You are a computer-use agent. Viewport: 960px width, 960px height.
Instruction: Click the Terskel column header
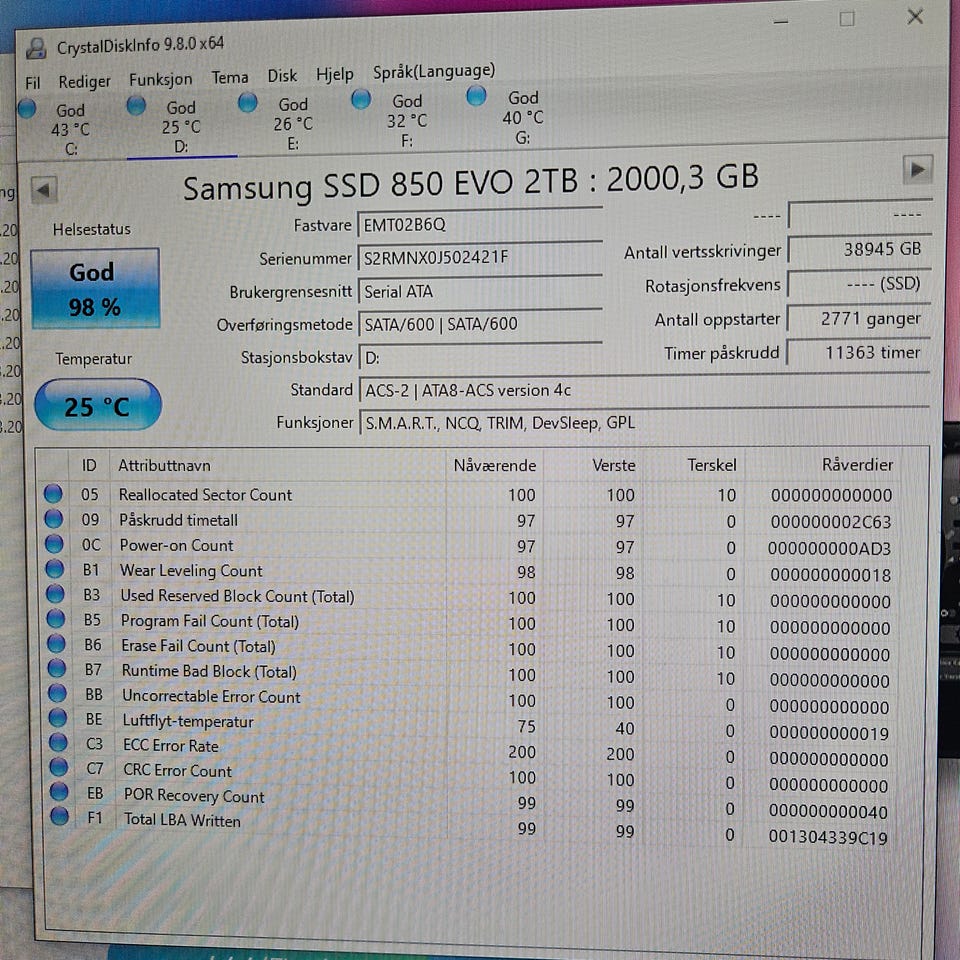point(711,465)
